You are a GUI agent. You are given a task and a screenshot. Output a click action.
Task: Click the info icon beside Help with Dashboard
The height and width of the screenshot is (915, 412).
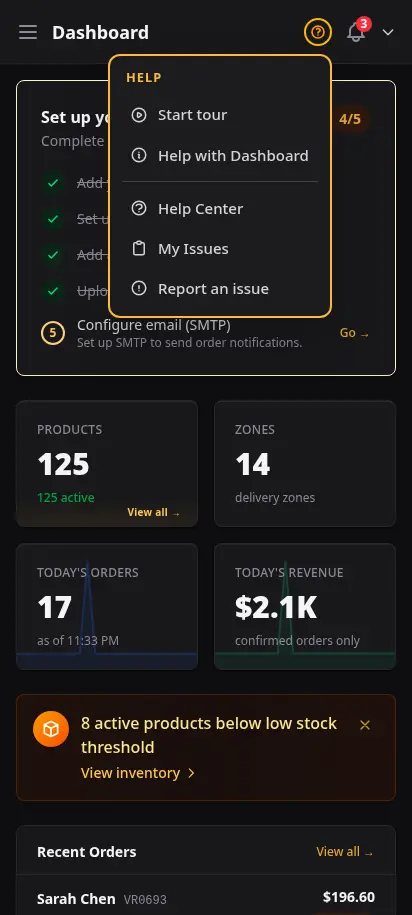tap(139, 156)
